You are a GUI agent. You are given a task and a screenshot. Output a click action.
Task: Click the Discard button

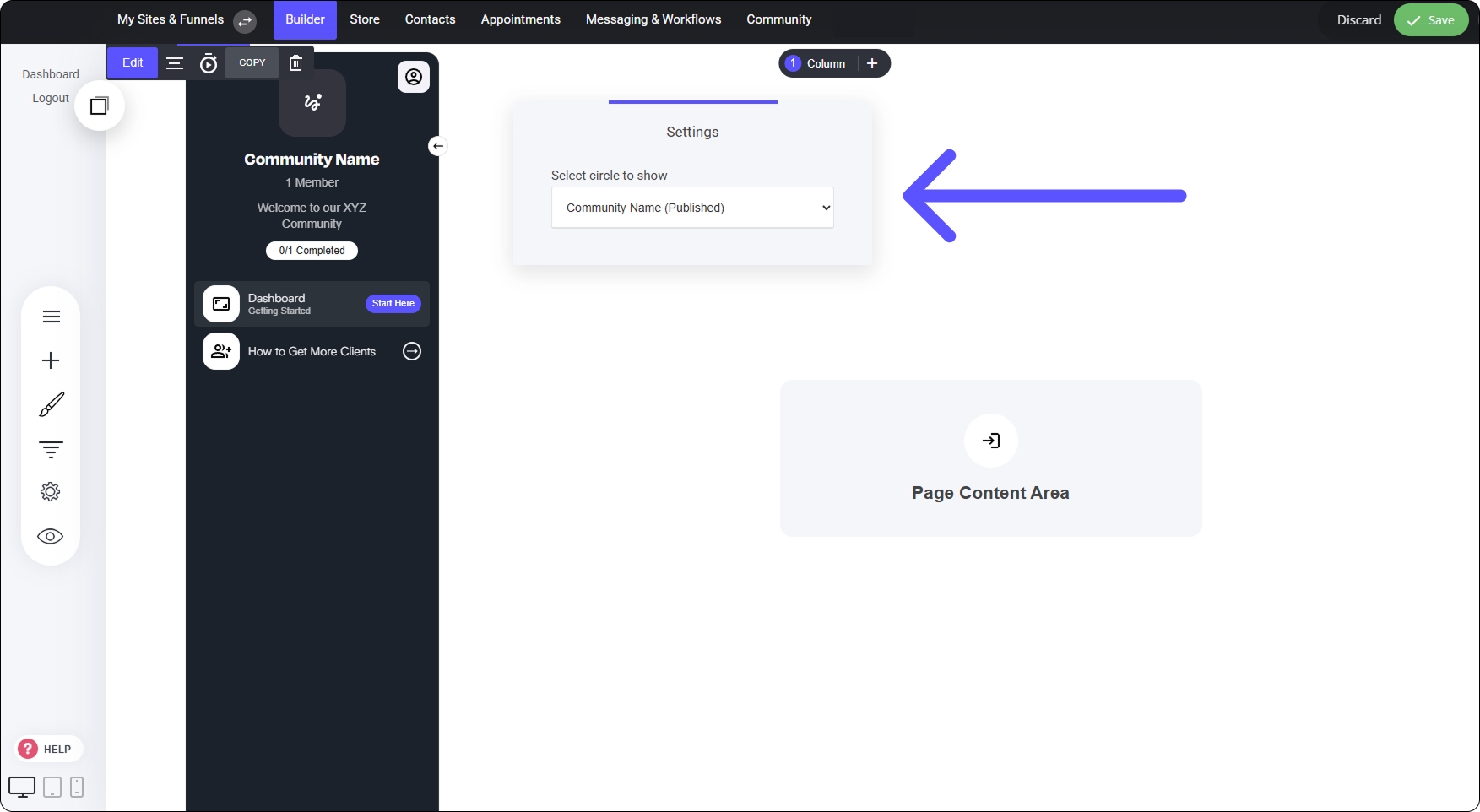coord(1359,20)
